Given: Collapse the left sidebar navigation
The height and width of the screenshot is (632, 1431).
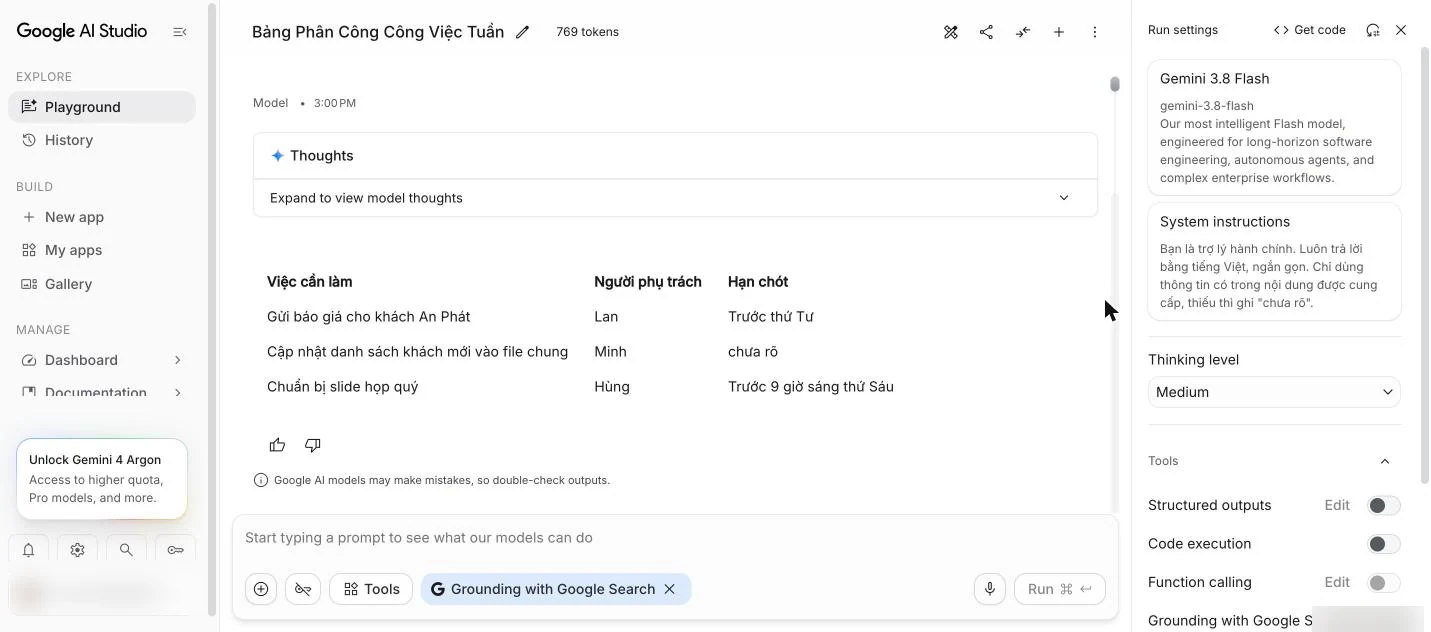Looking at the screenshot, I should coord(180,32).
